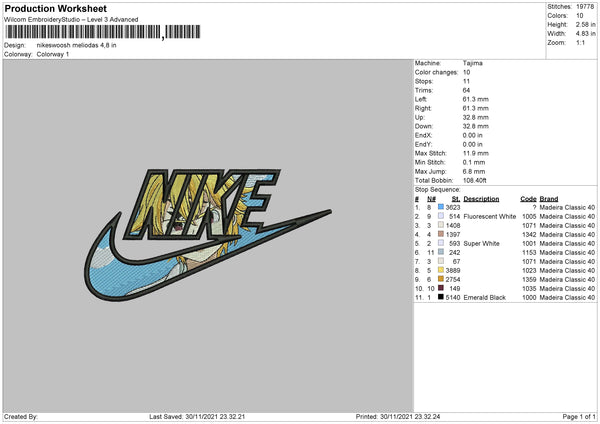Click the Emerald Black swatch in row 11

441,297
